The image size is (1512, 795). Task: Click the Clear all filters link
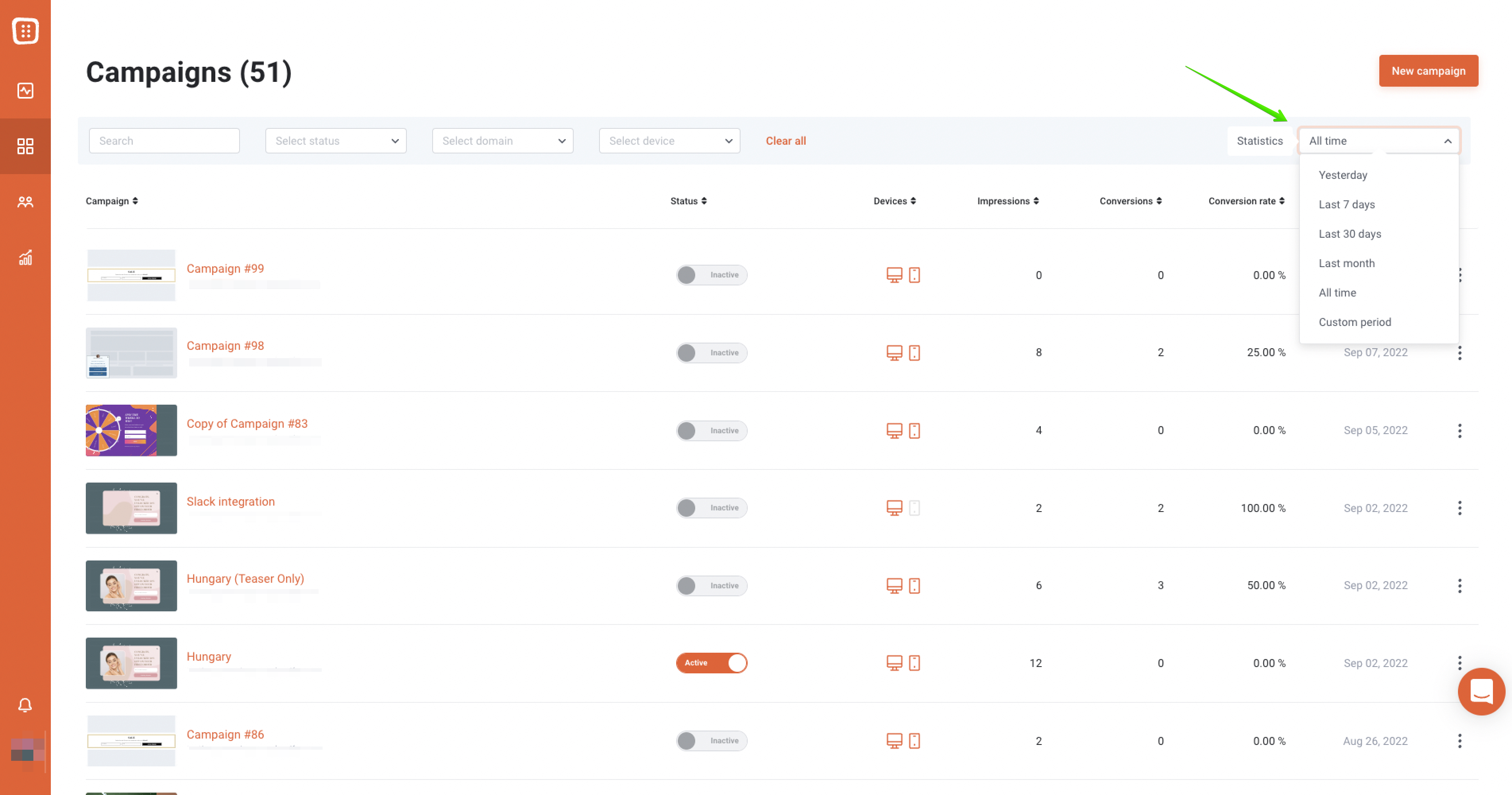785,141
